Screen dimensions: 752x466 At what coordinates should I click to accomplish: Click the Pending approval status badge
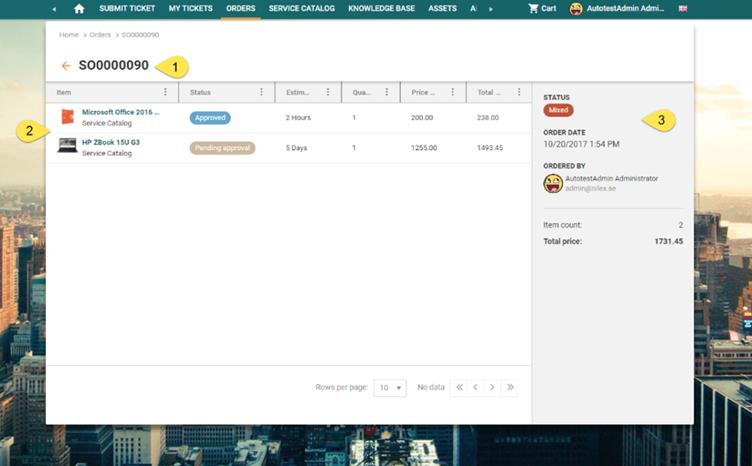222,148
